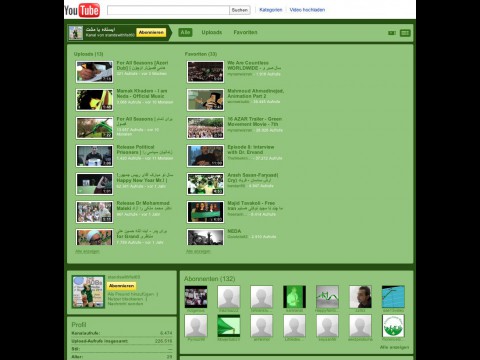Click the Favoriten (33) section heading
Image resolution: width=480 pixels, height=360 pixels.
coord(201,54)
